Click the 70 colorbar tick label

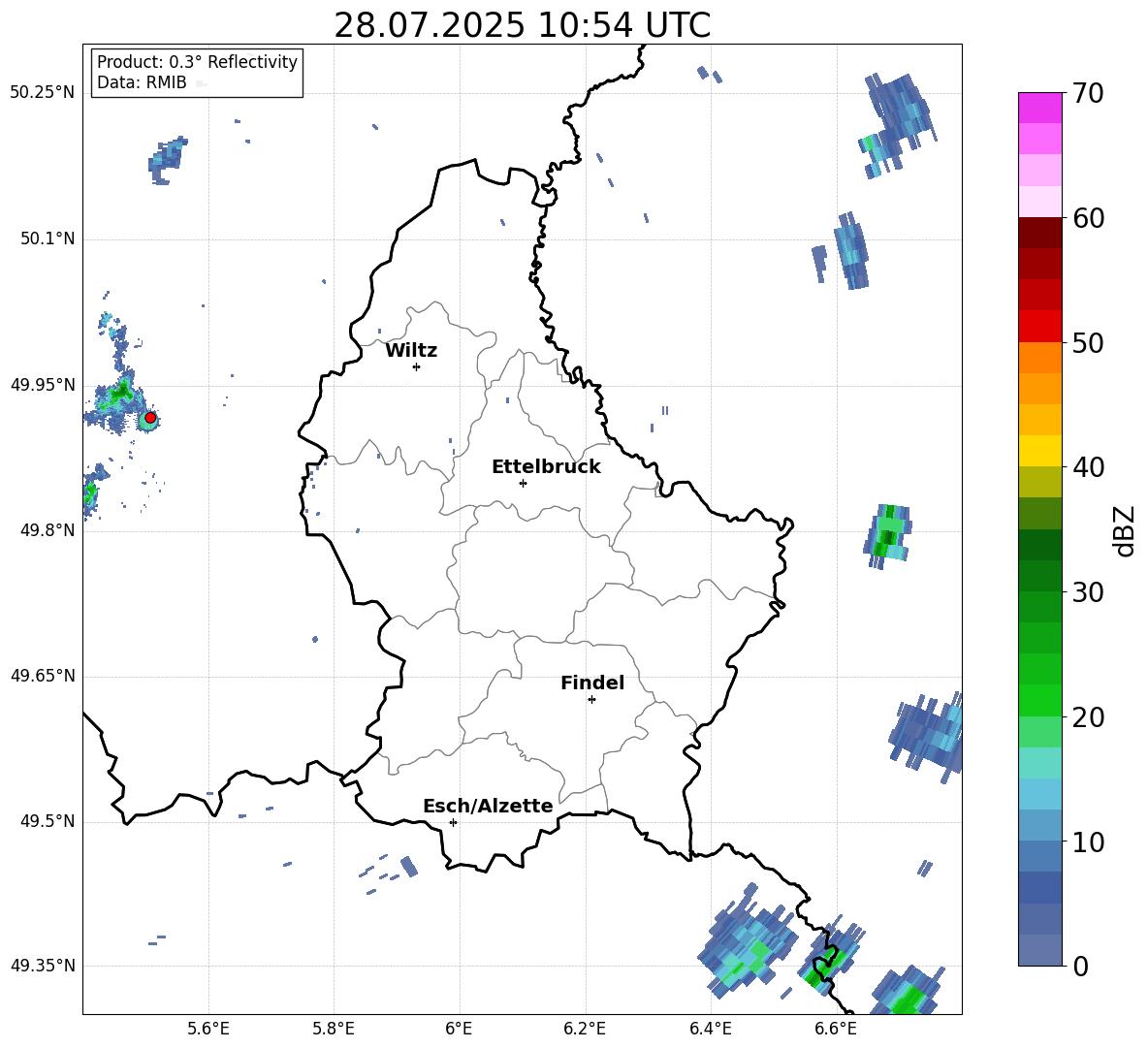pyautogui.click(x=1088, y=94)
